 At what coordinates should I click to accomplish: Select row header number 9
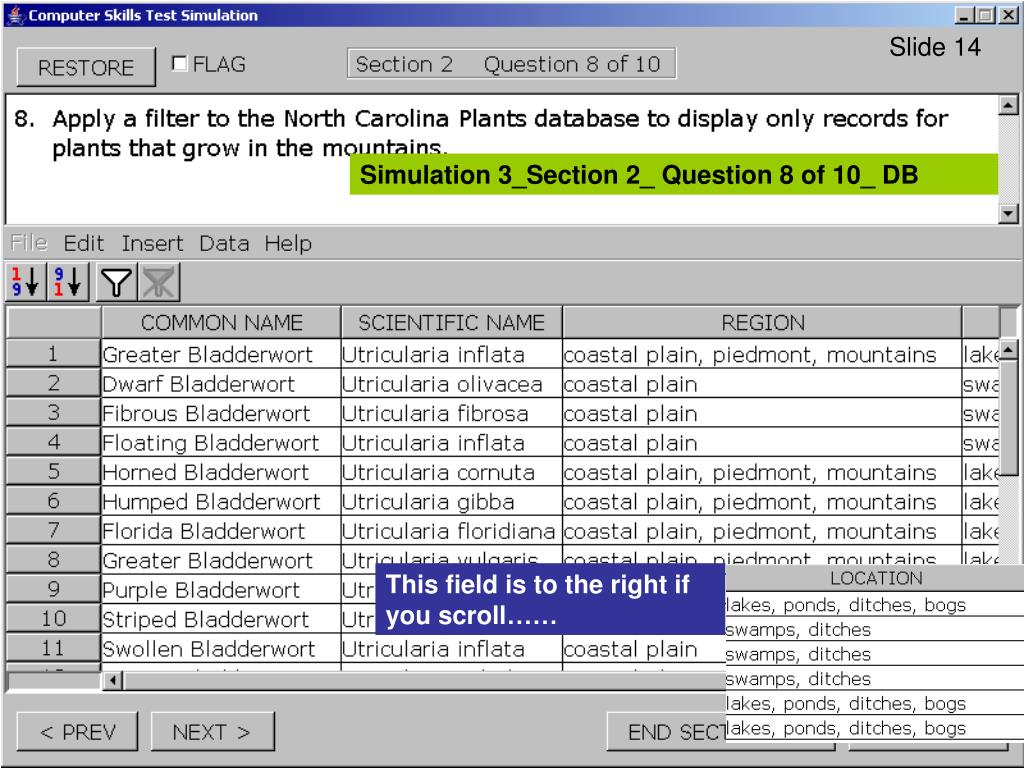(x=53, y=588)
